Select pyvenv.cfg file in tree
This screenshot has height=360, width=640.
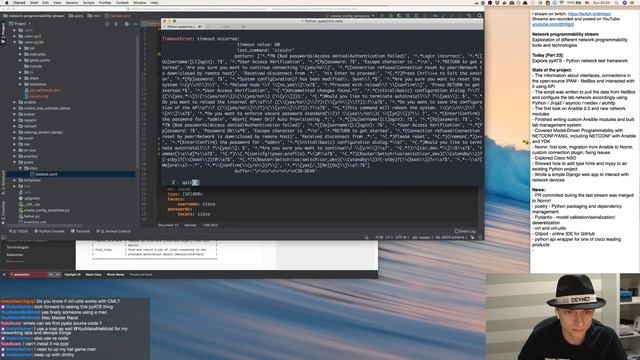pyautogui.click(x=36, y=96)
